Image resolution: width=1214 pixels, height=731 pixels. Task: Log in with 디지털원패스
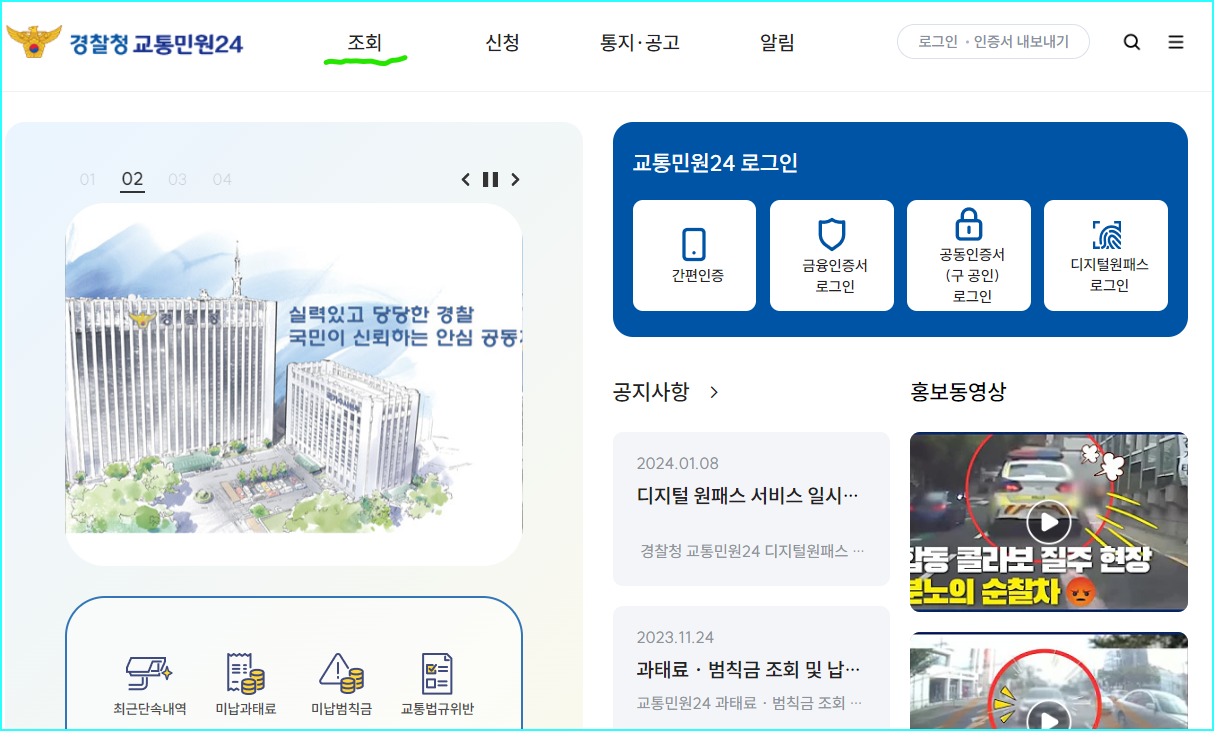(1106, 255)
